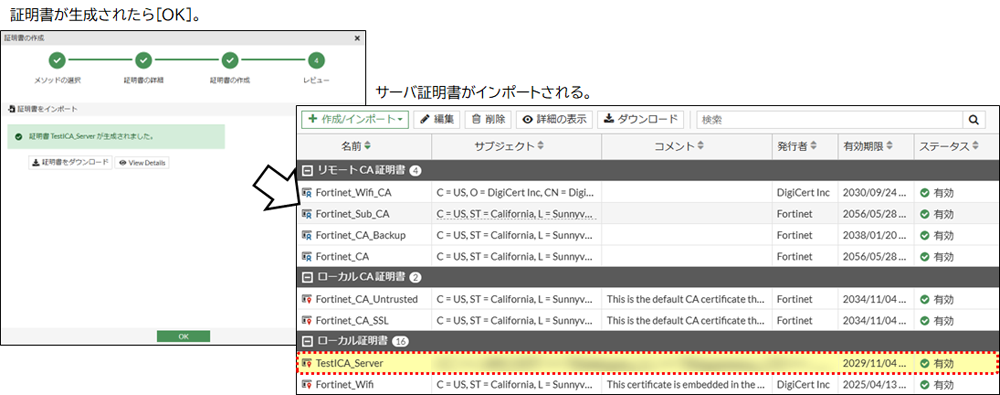
Task: Click the 有効 status checkmark of Fortinet_CA row
Action: [925, 257]
